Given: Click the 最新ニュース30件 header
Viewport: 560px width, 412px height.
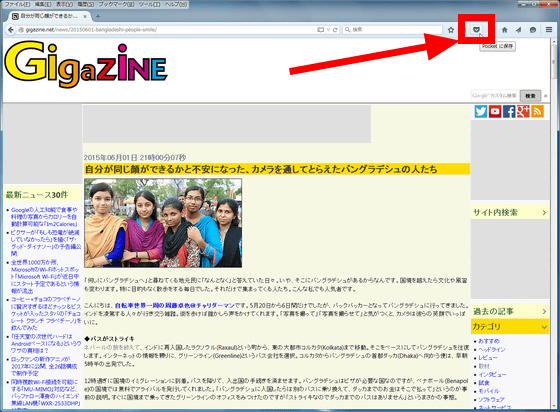Looking at the screenshot, I should (x=36, y=195).
